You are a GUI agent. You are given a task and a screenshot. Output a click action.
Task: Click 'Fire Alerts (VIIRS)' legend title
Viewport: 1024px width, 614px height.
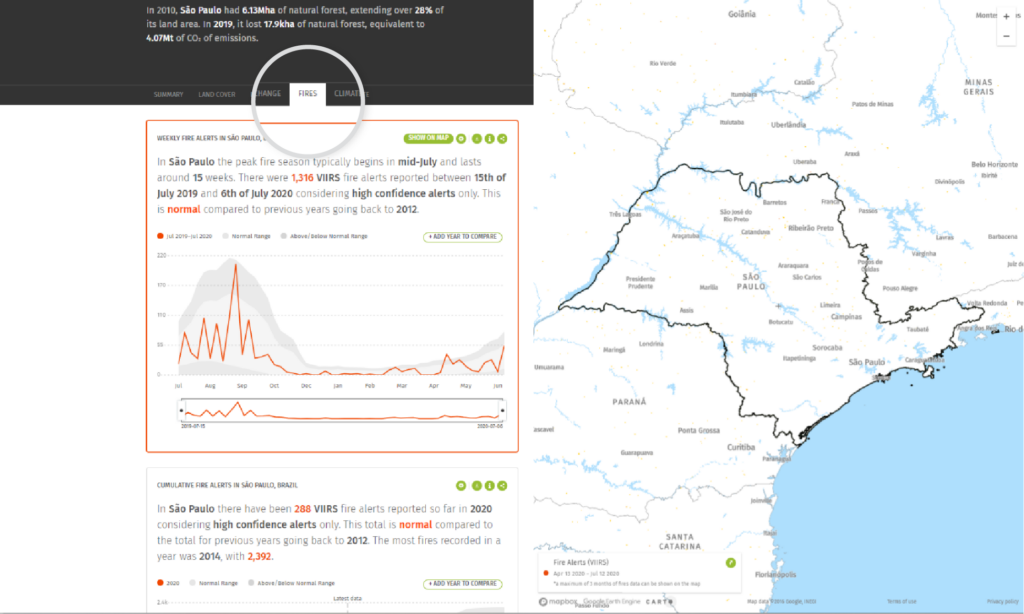coord(581,562)
